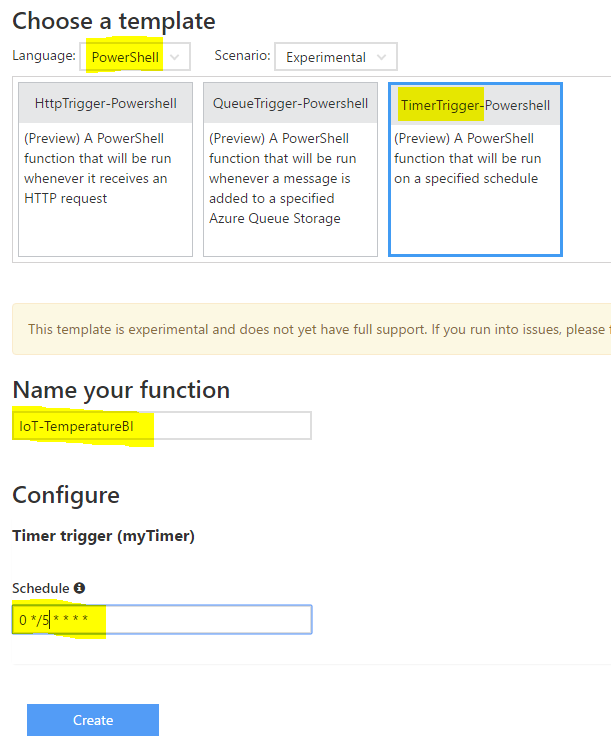Viewport: 611px width, 750px height.
Task: Click the "Choose a template" heading
Action: (113, 20)
